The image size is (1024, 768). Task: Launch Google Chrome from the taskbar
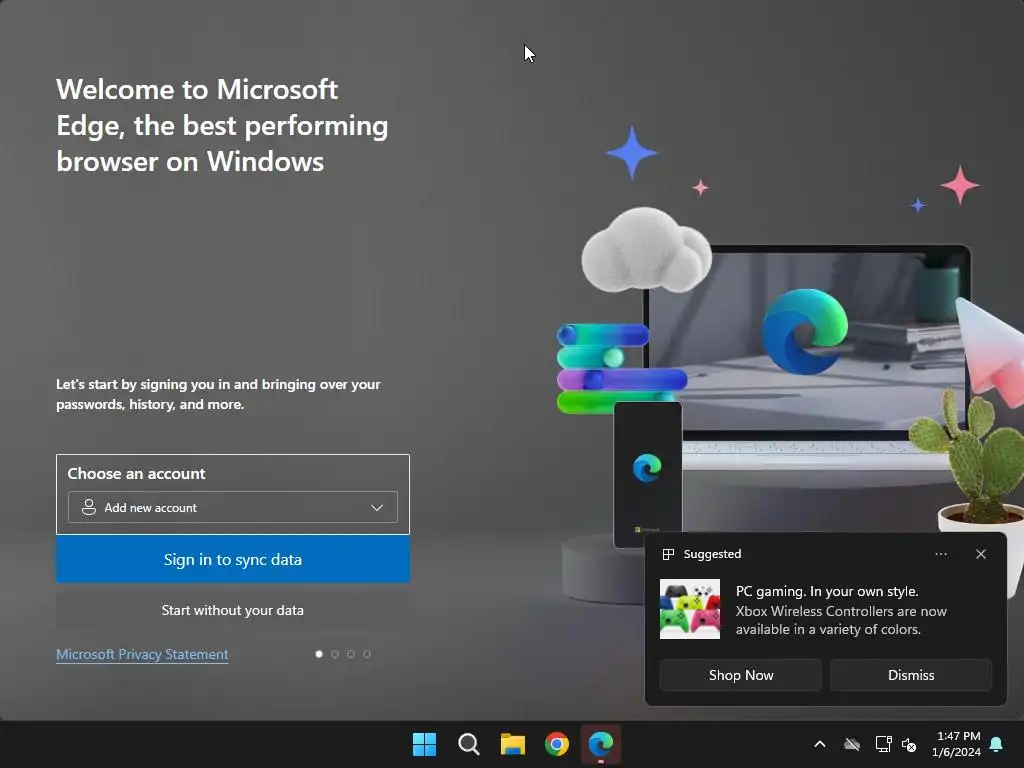tap(557, 744)
